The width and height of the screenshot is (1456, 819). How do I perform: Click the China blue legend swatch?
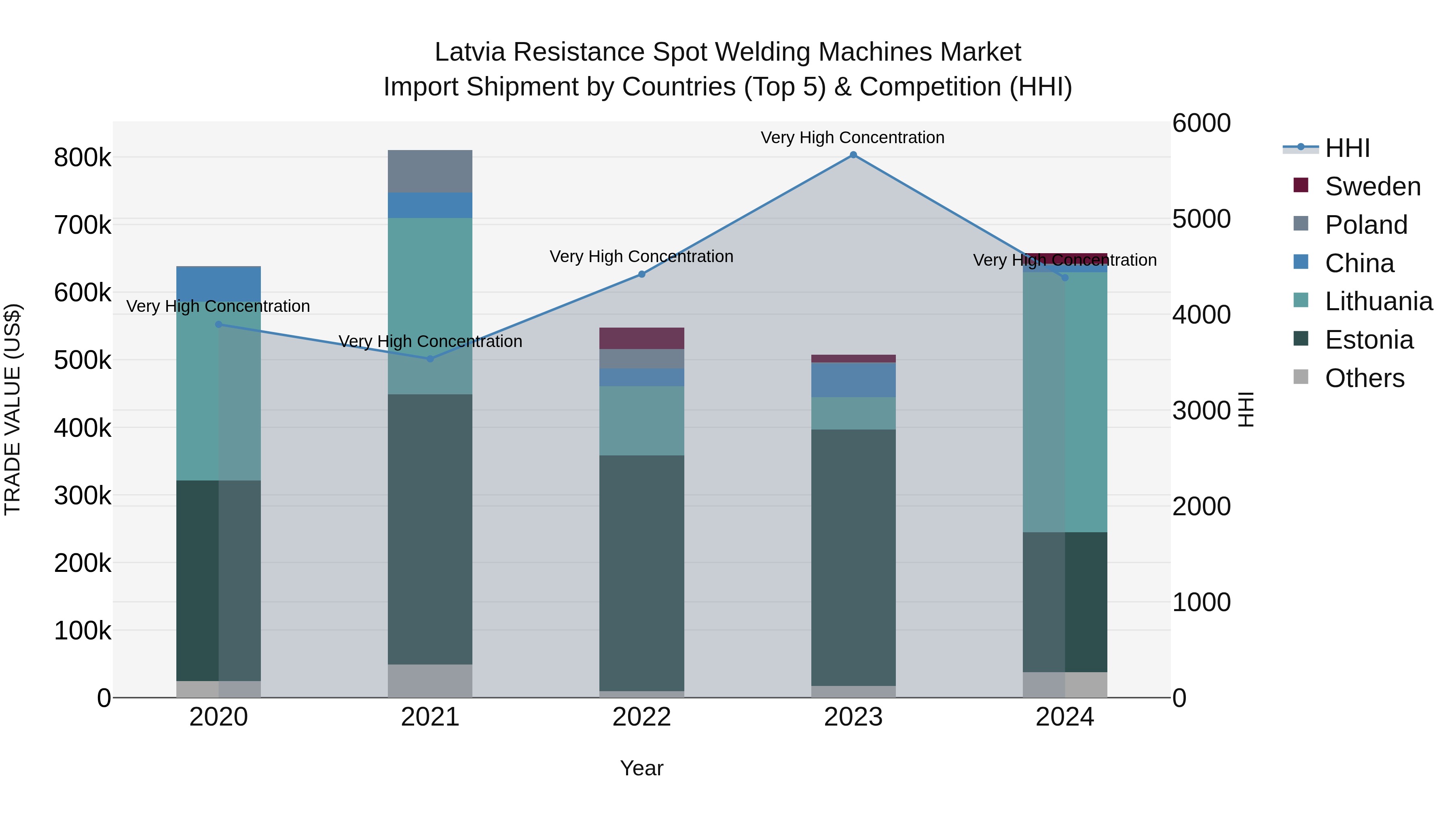1301,262
